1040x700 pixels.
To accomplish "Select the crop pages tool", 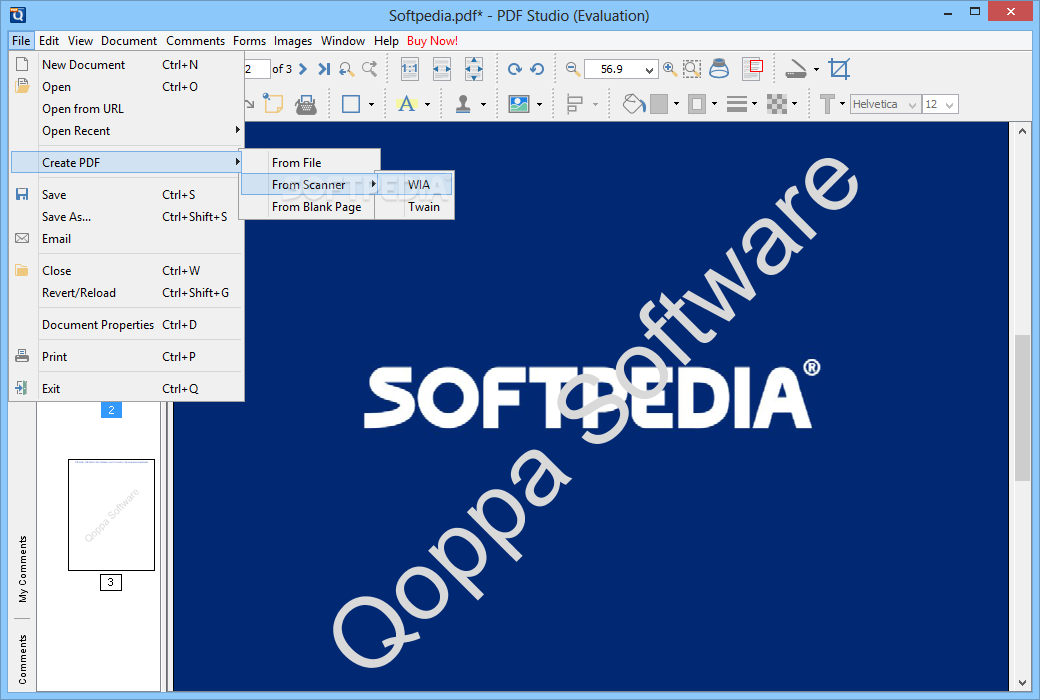I will click(x=839, y=69).
